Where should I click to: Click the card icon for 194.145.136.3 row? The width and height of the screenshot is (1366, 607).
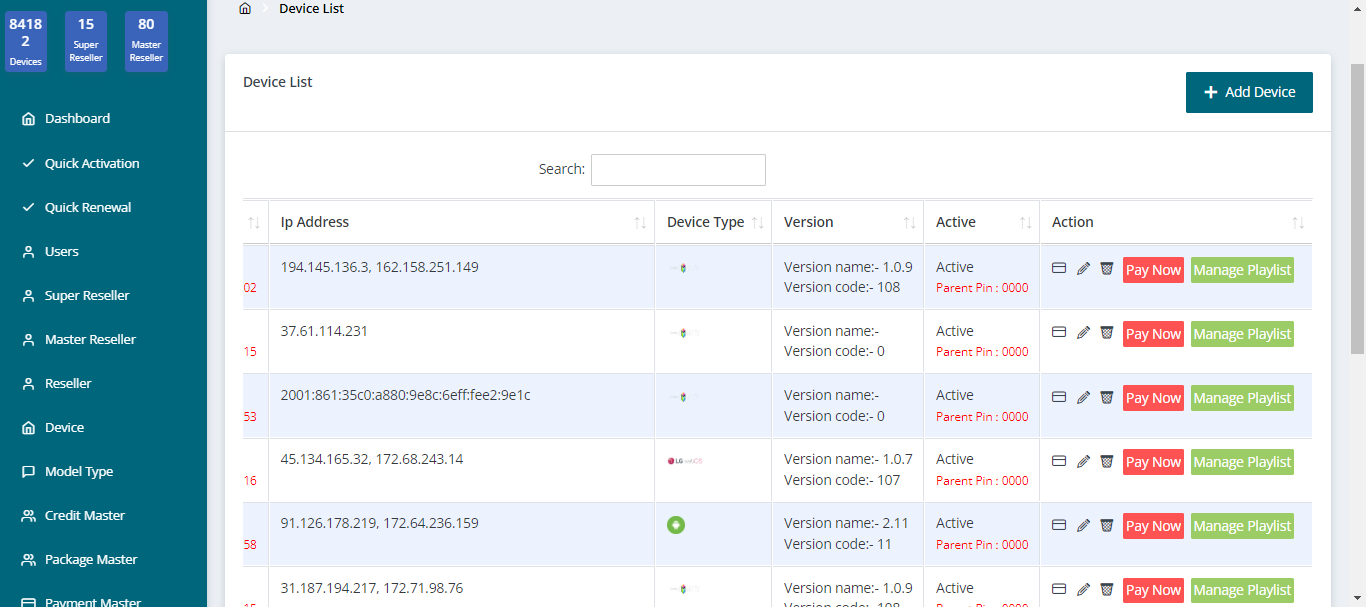pyautogui.click(x=1059, y=269)
